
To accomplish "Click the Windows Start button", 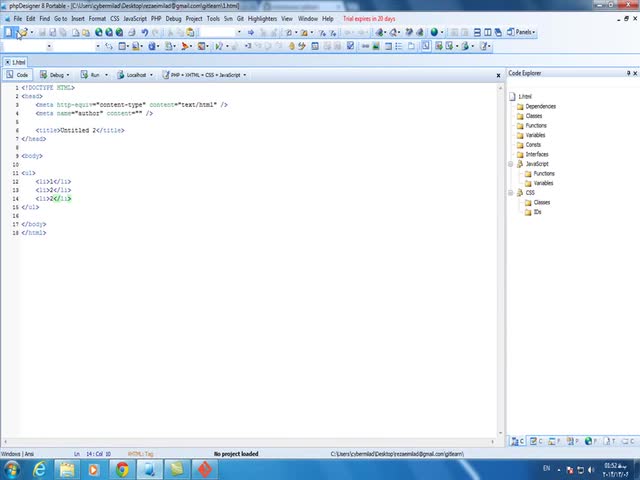I will [11, 469].
